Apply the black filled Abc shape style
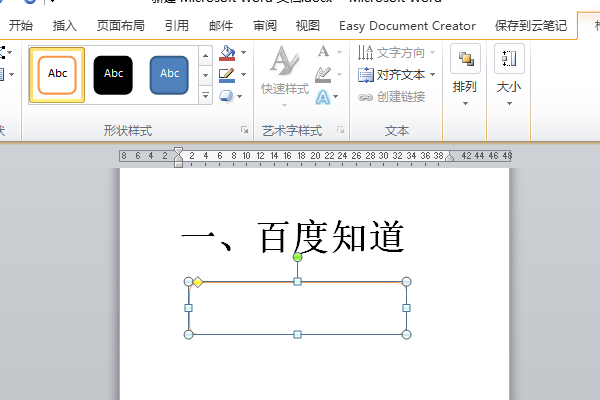 pos(113,75)
